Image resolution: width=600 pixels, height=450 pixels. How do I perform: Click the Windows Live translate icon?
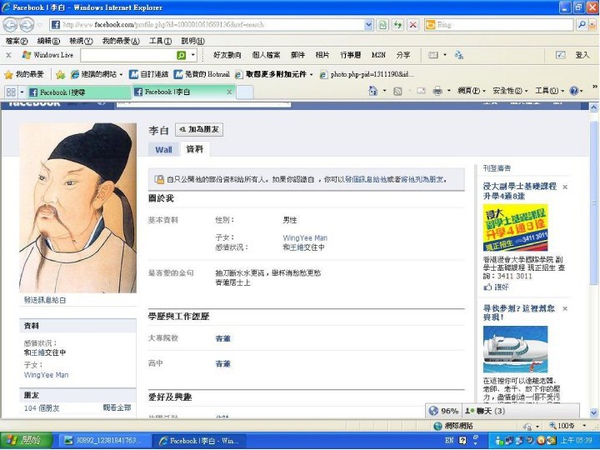459,55
